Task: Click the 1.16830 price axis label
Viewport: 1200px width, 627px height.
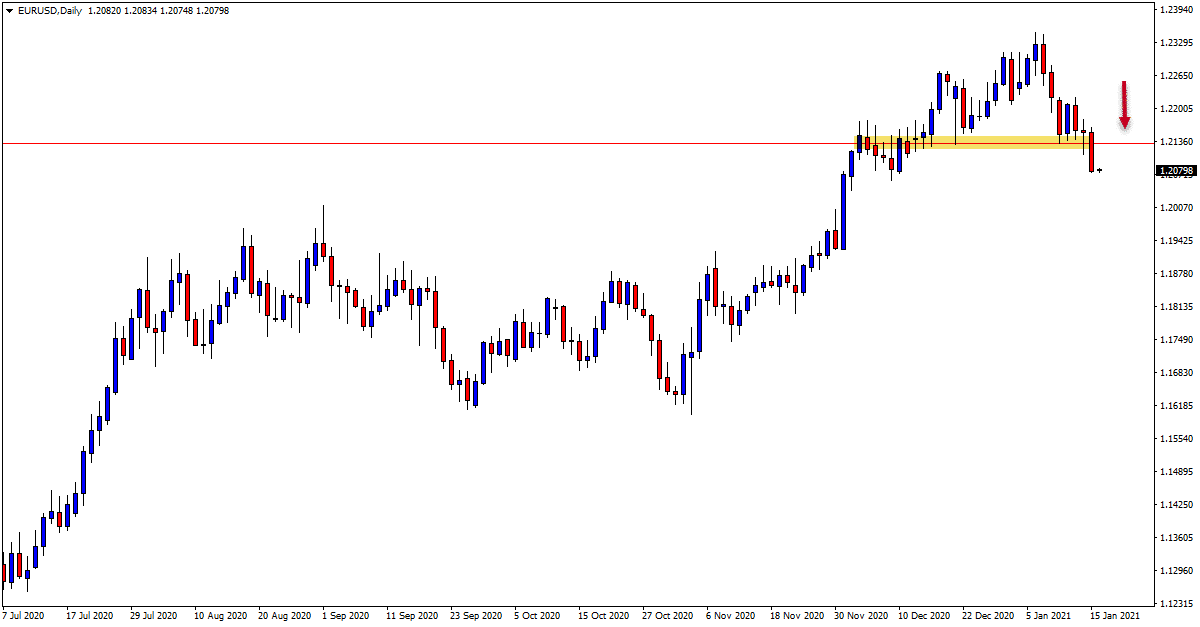Action: [x=1176, y=373]
